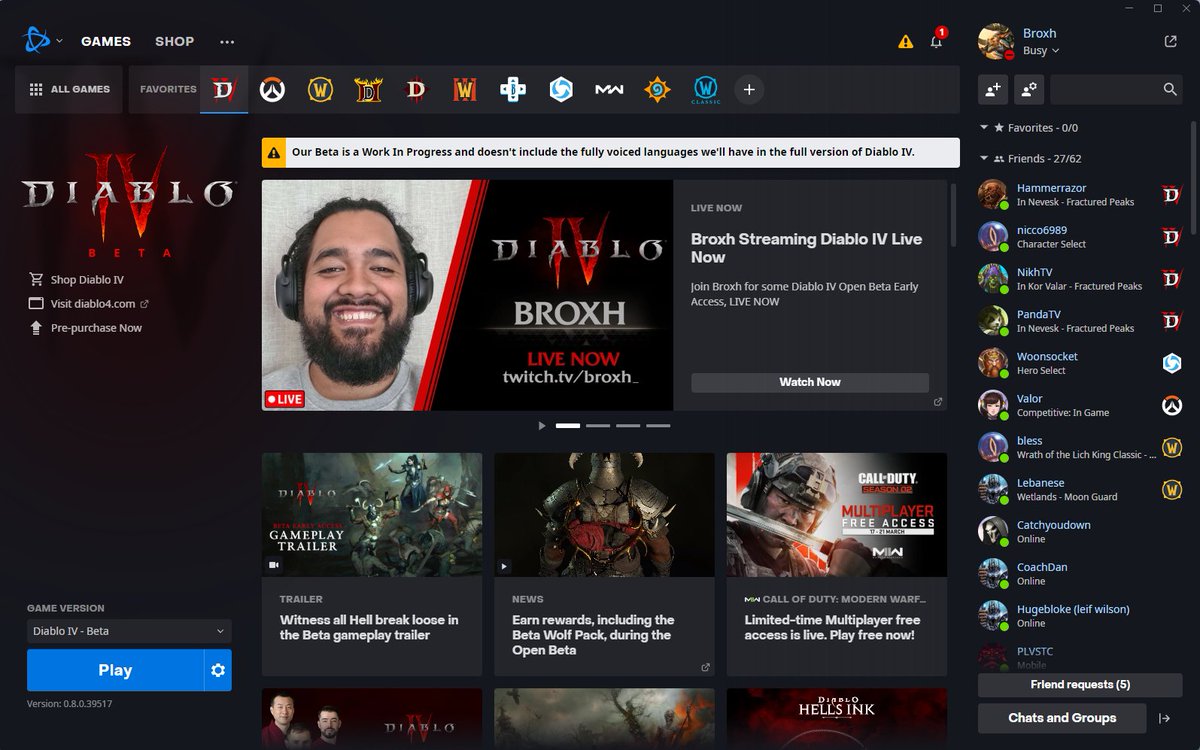Select the Heroes of the Storm icon
Viewport: 1200px width, 750px height.
[x=561, y=90]
